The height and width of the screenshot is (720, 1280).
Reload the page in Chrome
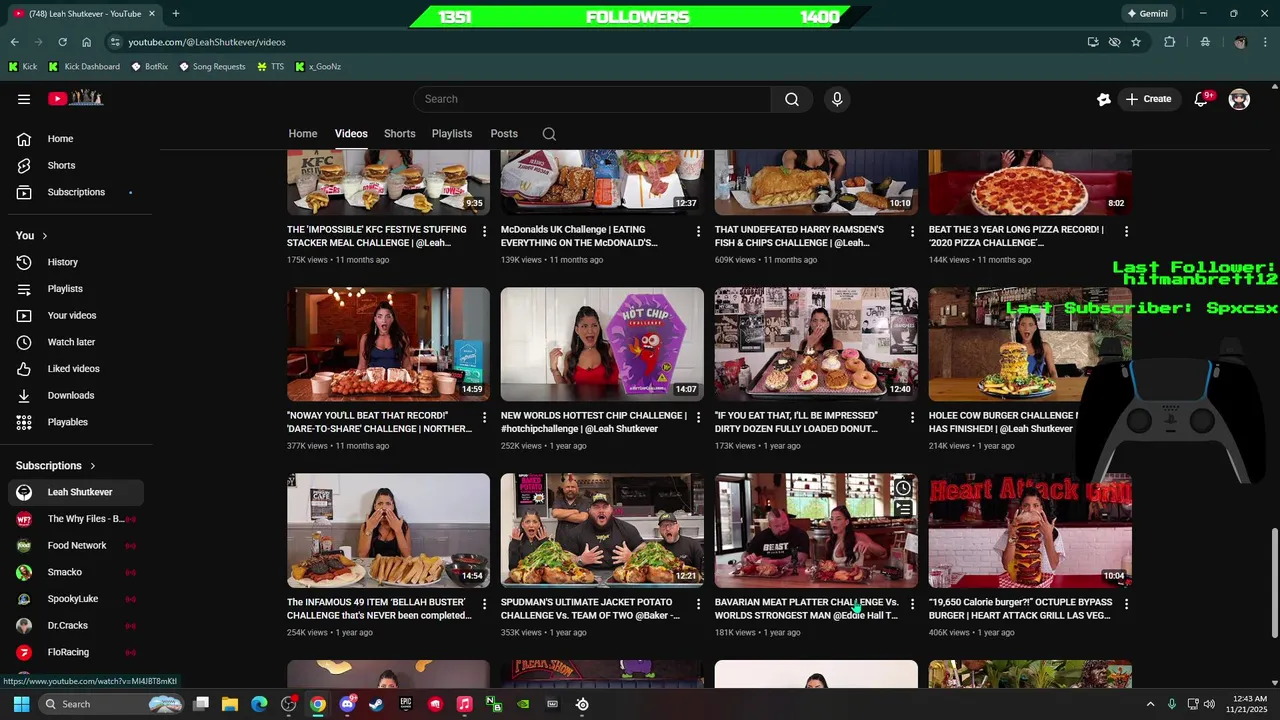click(62, 42)
